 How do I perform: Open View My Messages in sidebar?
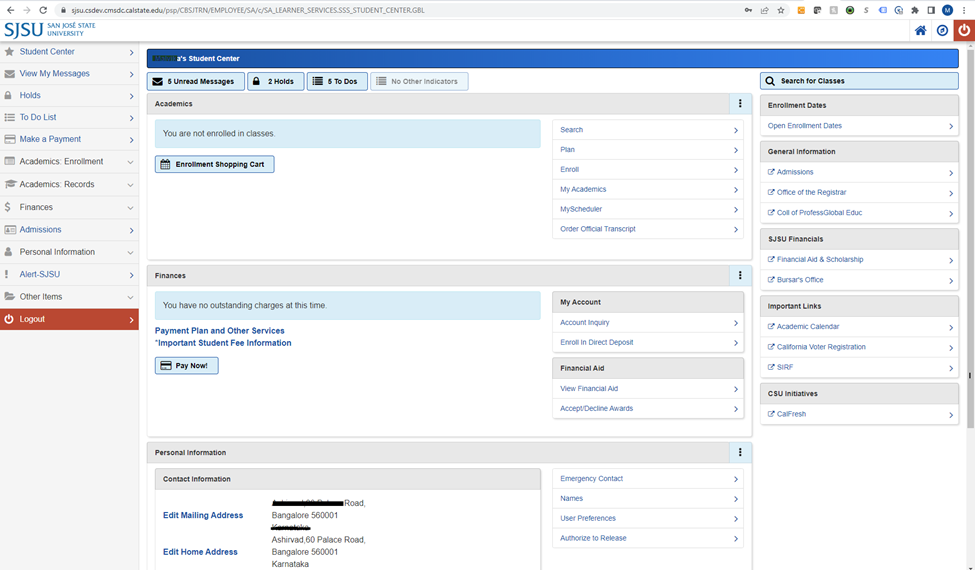pos(69,73)
